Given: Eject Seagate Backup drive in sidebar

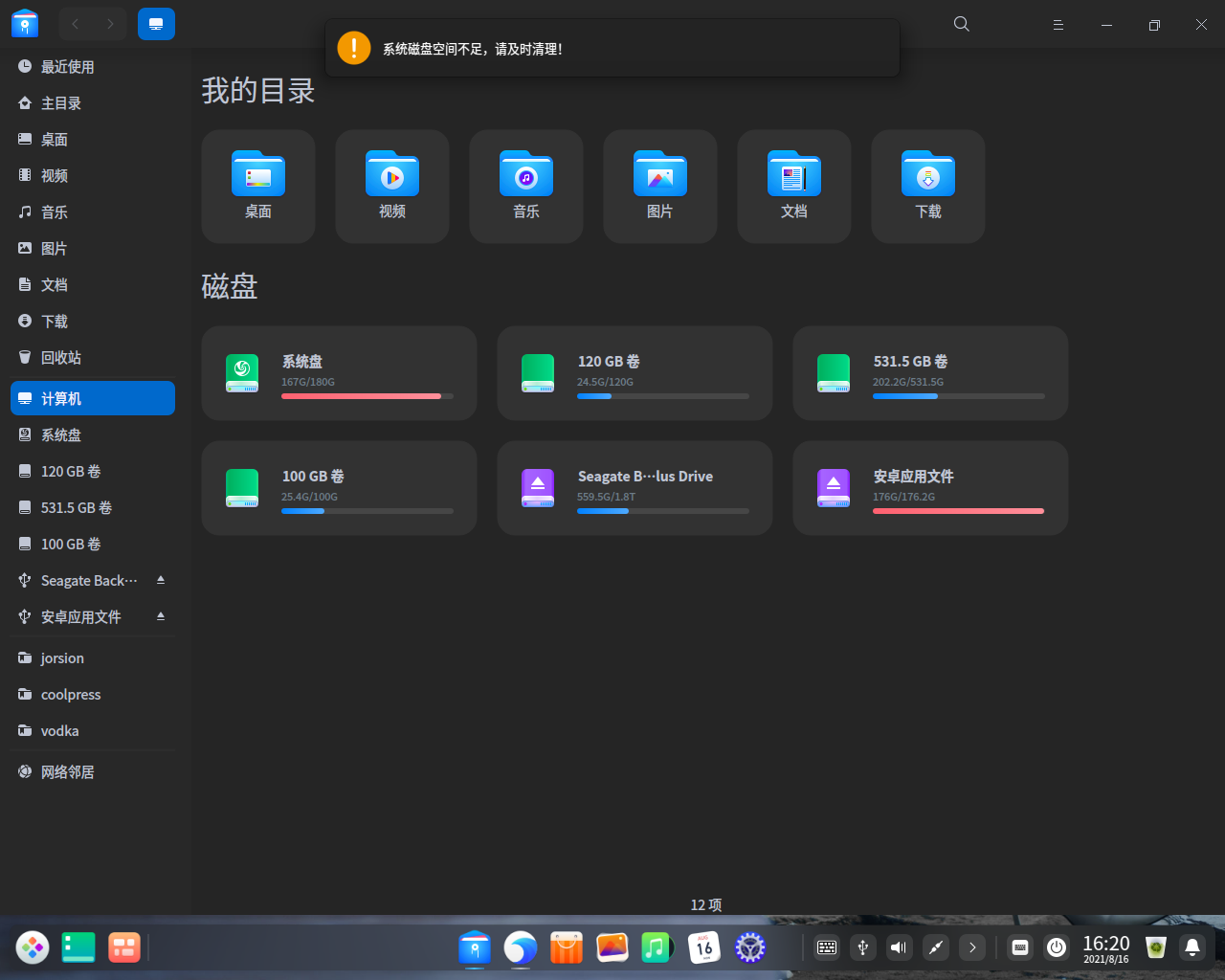Looking at the screenshot, I should [x=161, y=580].
